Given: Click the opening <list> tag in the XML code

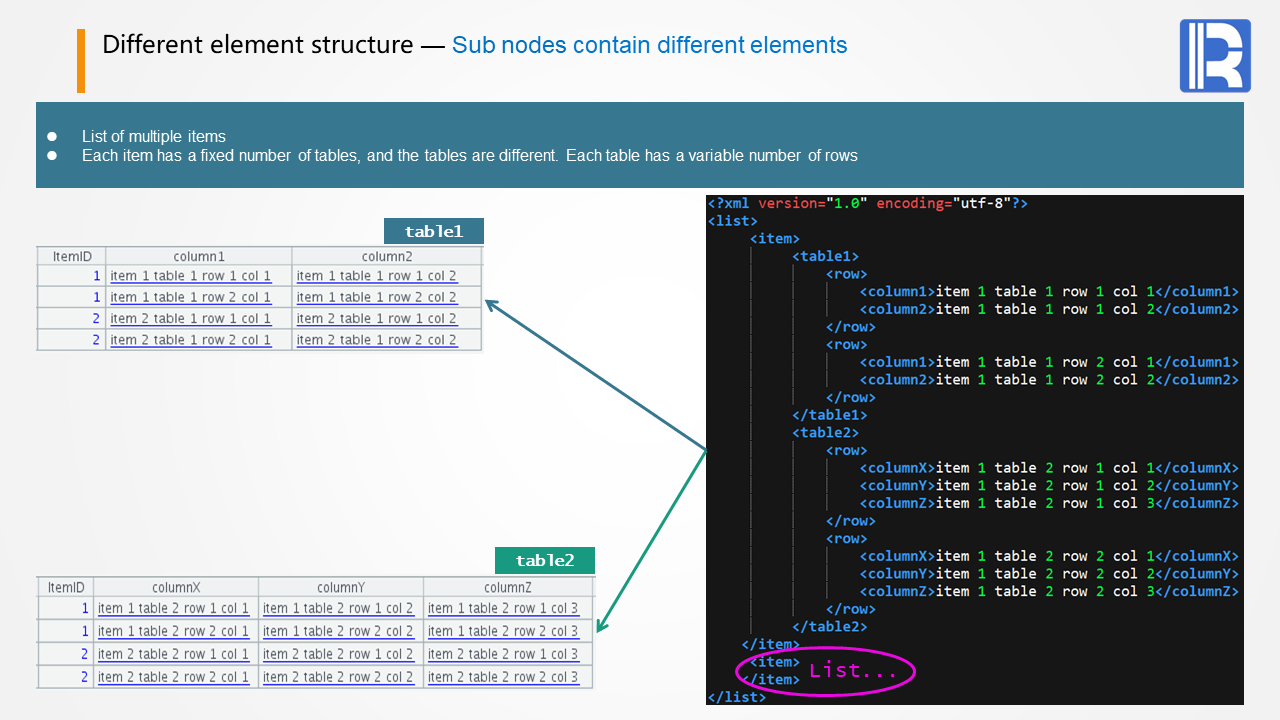Looking at the screenshot, I should [732, 221].
